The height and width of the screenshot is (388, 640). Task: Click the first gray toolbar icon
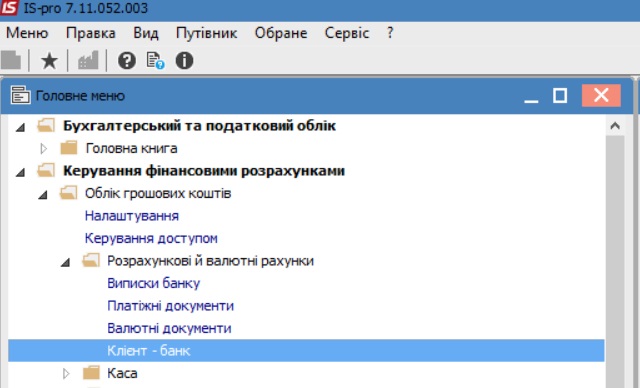11,61
